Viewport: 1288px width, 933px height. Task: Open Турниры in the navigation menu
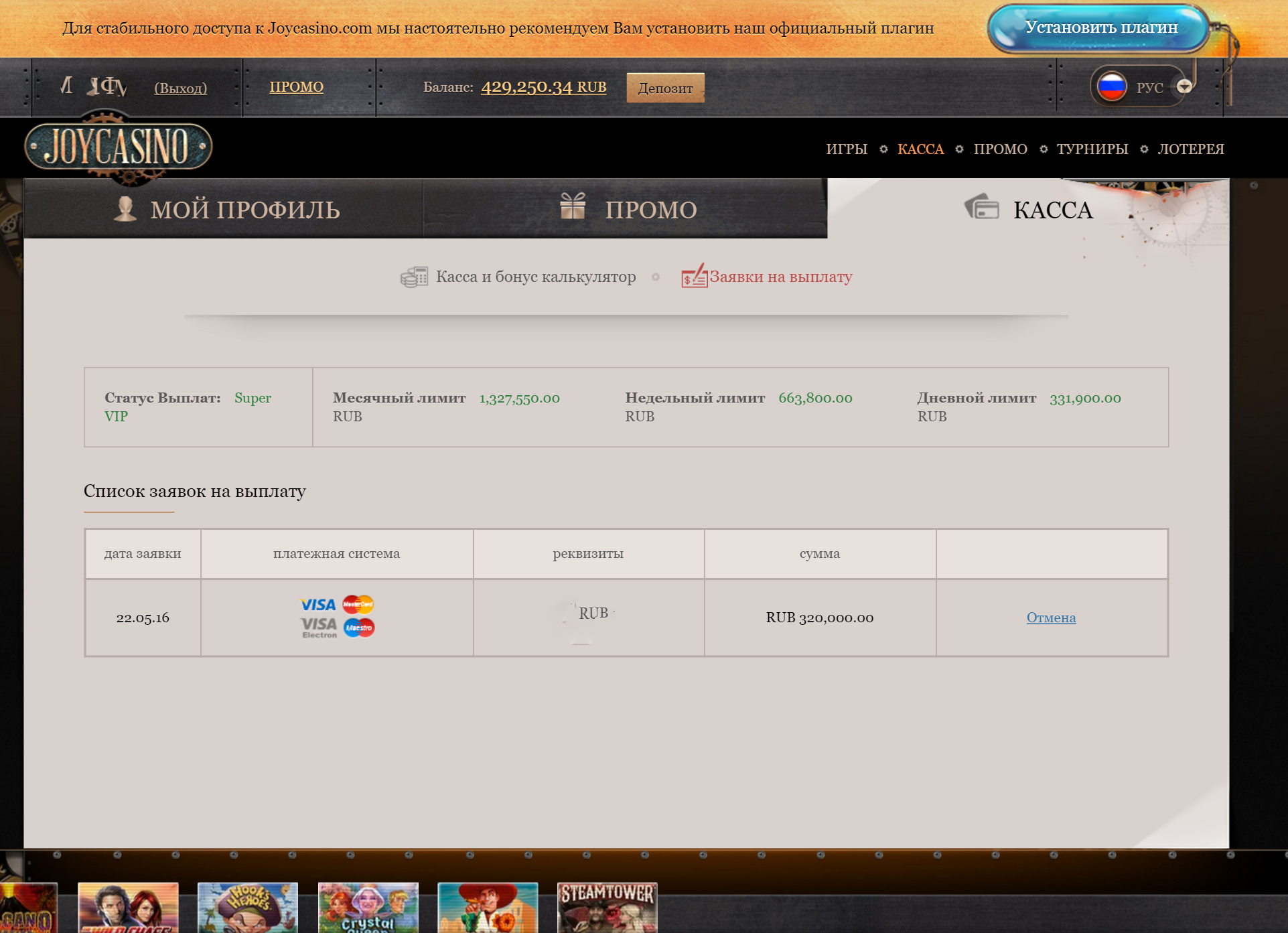pyautogui.click(x=1092, y=149)
